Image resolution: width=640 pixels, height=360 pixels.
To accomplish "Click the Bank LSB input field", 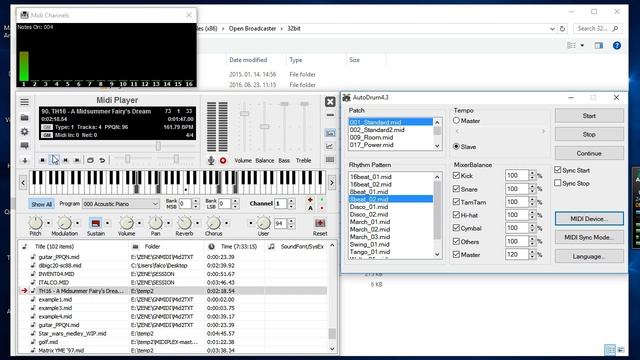I will 224,204.
